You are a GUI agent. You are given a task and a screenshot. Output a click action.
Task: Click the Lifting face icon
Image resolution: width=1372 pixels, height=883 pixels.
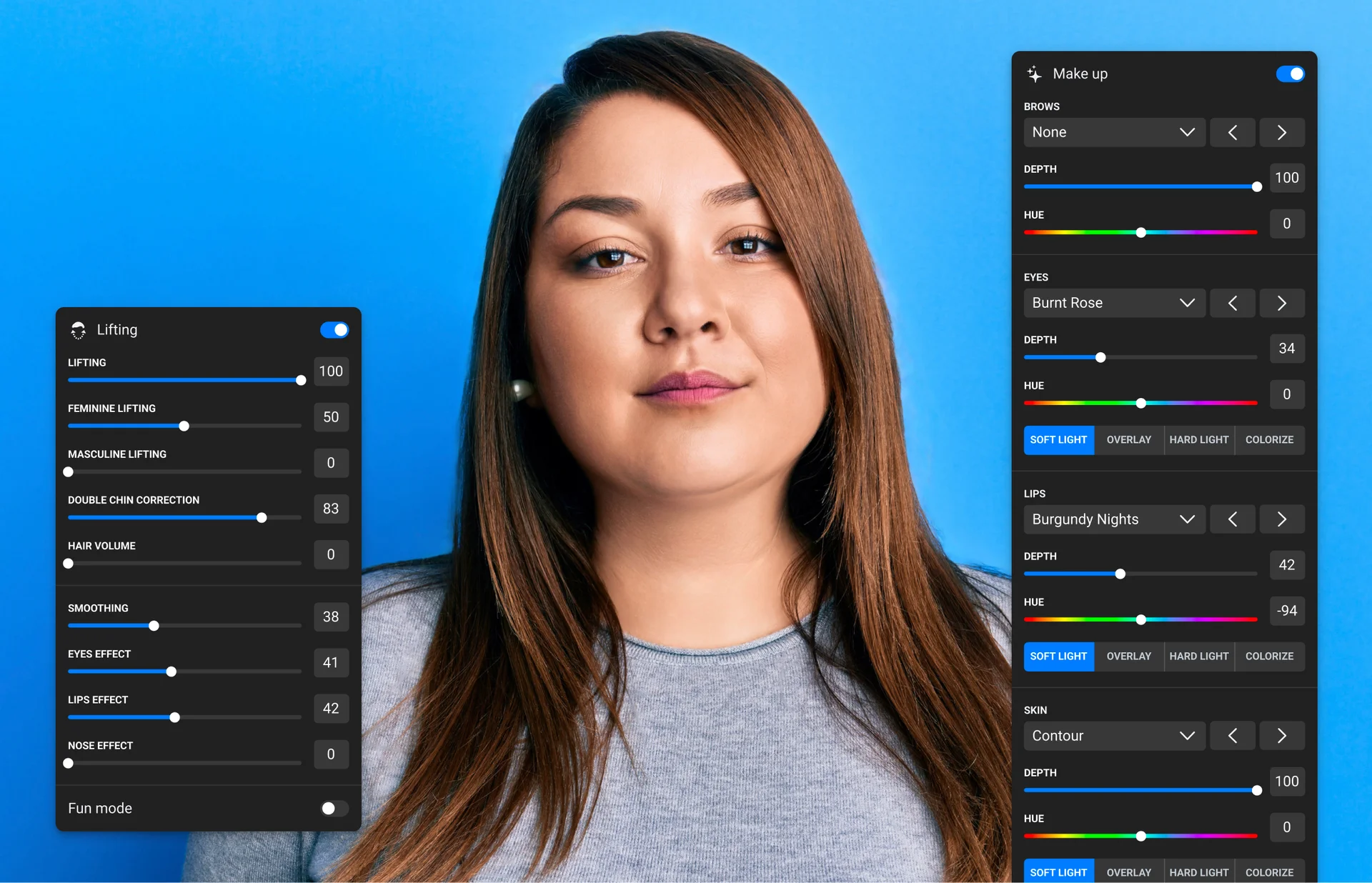point(78,329)
